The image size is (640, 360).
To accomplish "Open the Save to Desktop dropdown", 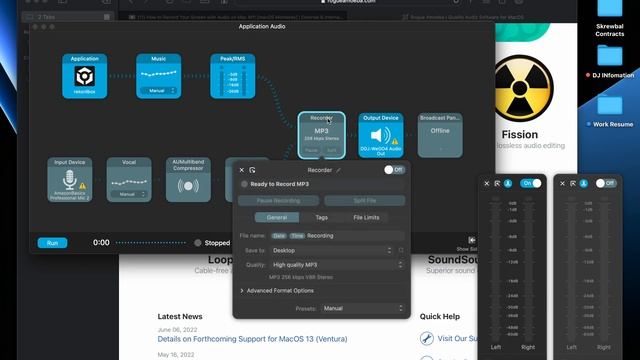I will [x=332, y=250].
